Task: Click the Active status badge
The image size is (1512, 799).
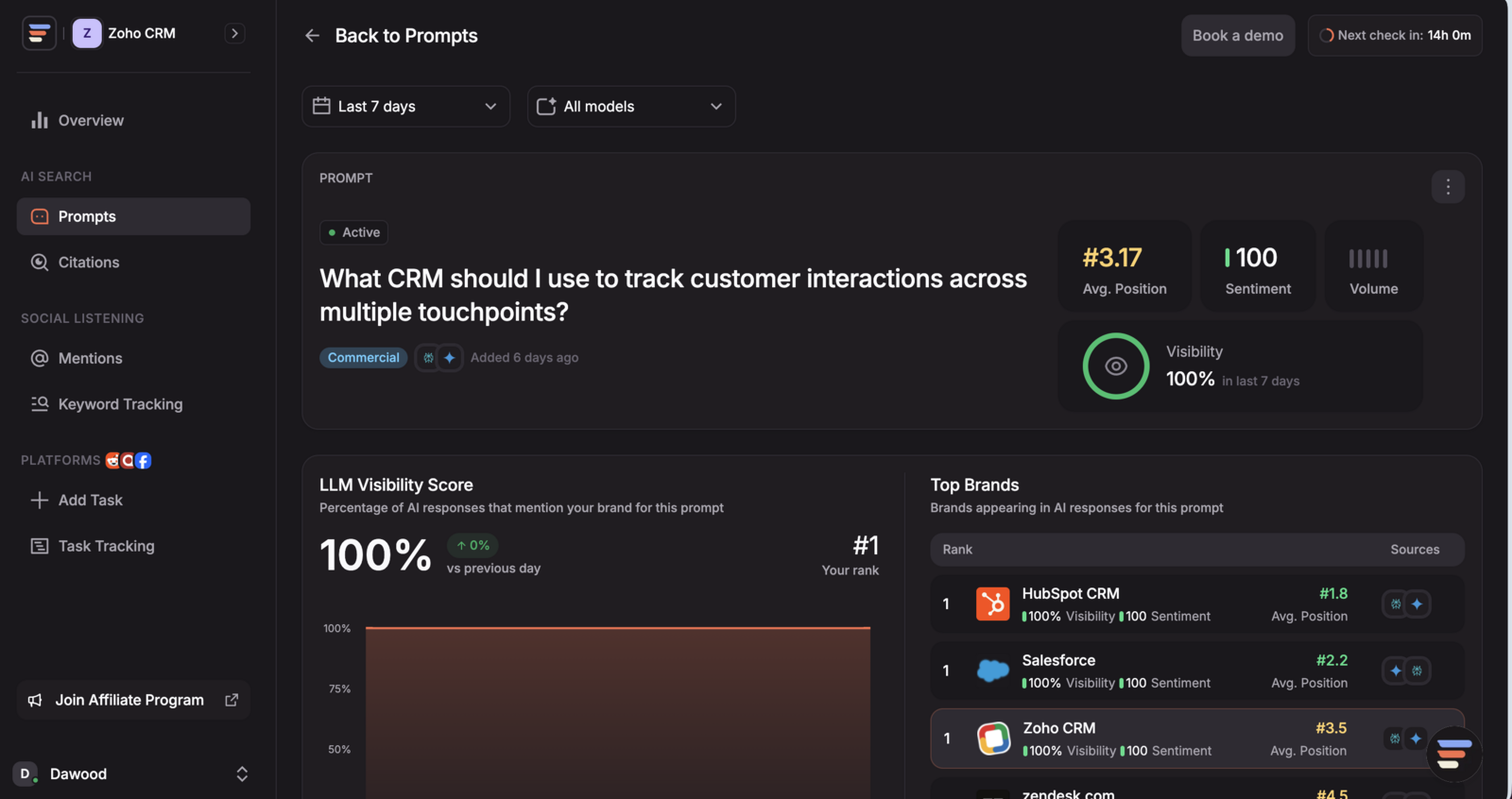Action: [354, 232]
